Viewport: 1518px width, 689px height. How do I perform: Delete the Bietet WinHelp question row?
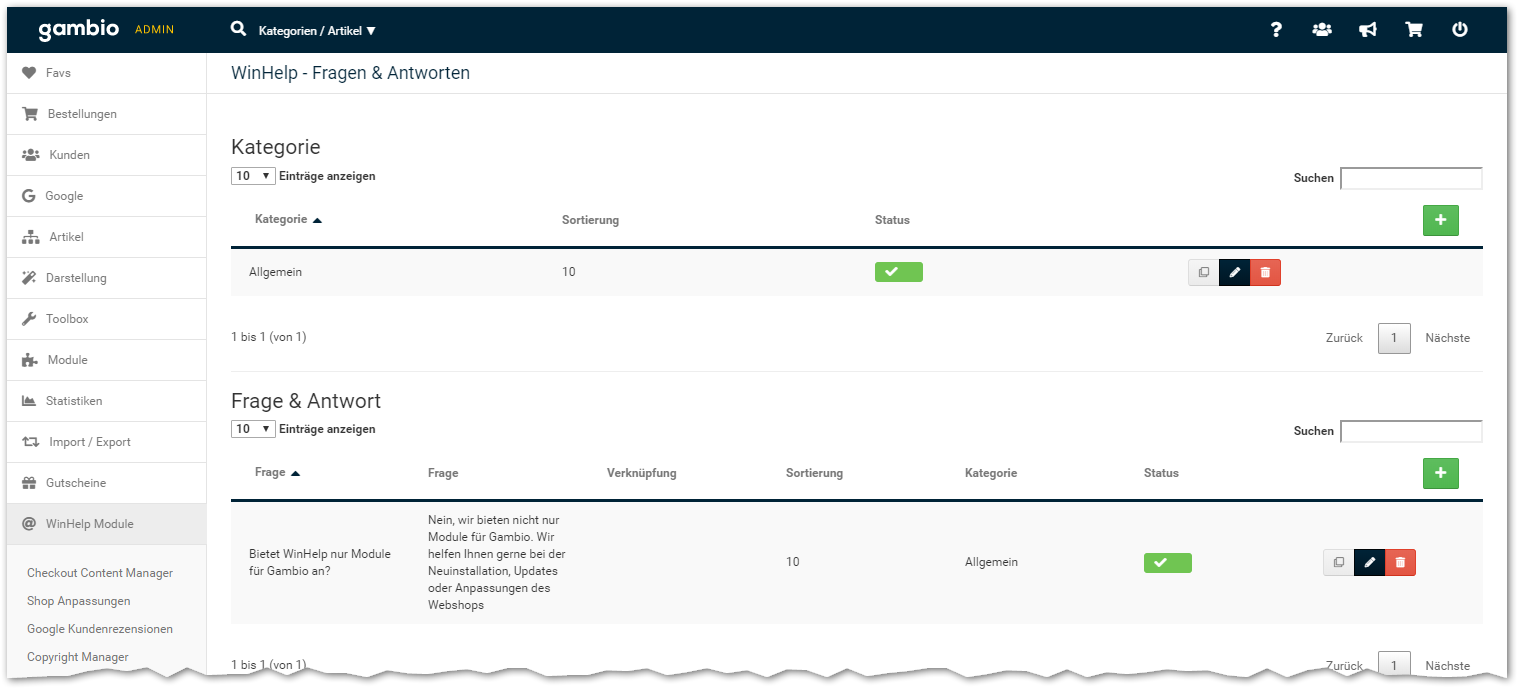(x=1400, y=562)
